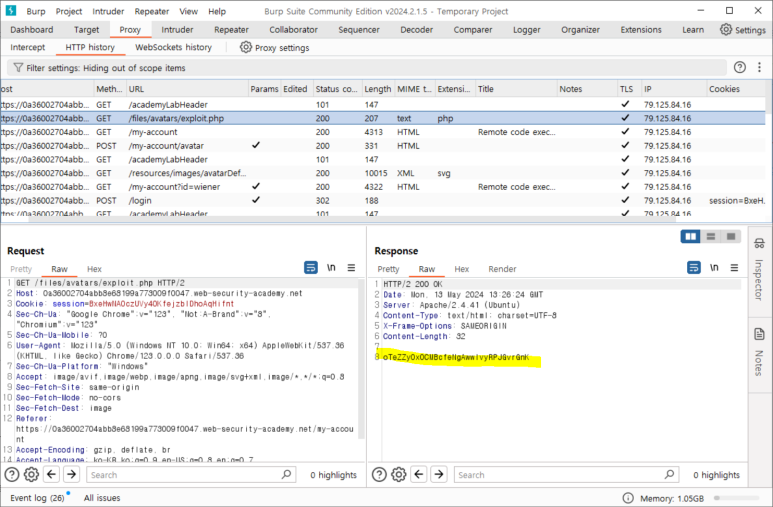This screenshot has width=773, height=507.
Task: Select Response Render view tab
Action: (x=502, y=269)
